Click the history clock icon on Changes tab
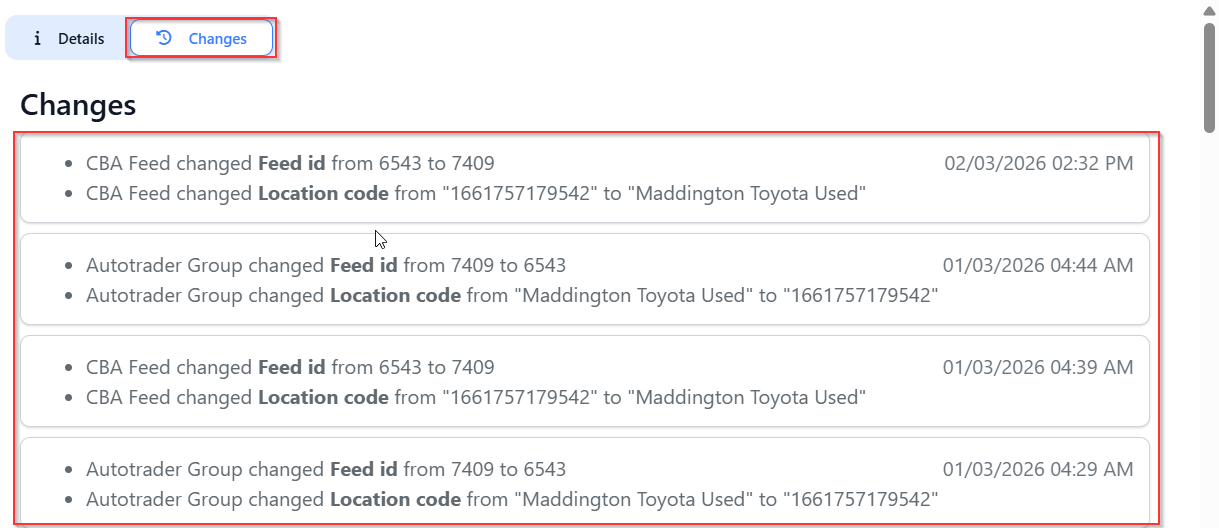1219x528 pixels. click(x=165, y=38)
